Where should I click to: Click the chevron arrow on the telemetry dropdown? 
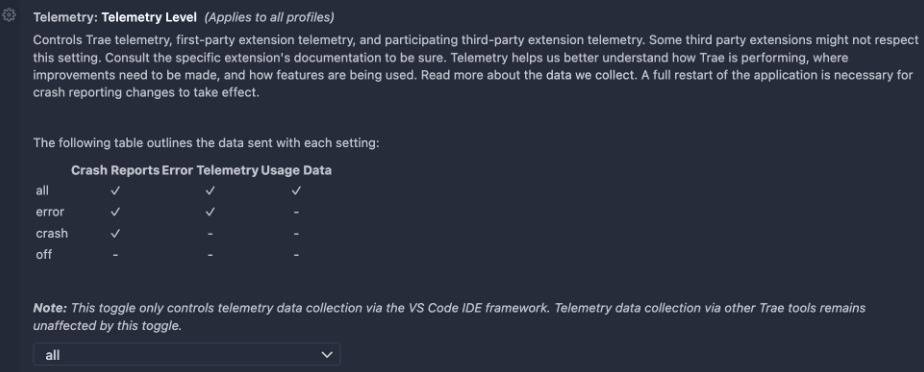tap(326, 354)
